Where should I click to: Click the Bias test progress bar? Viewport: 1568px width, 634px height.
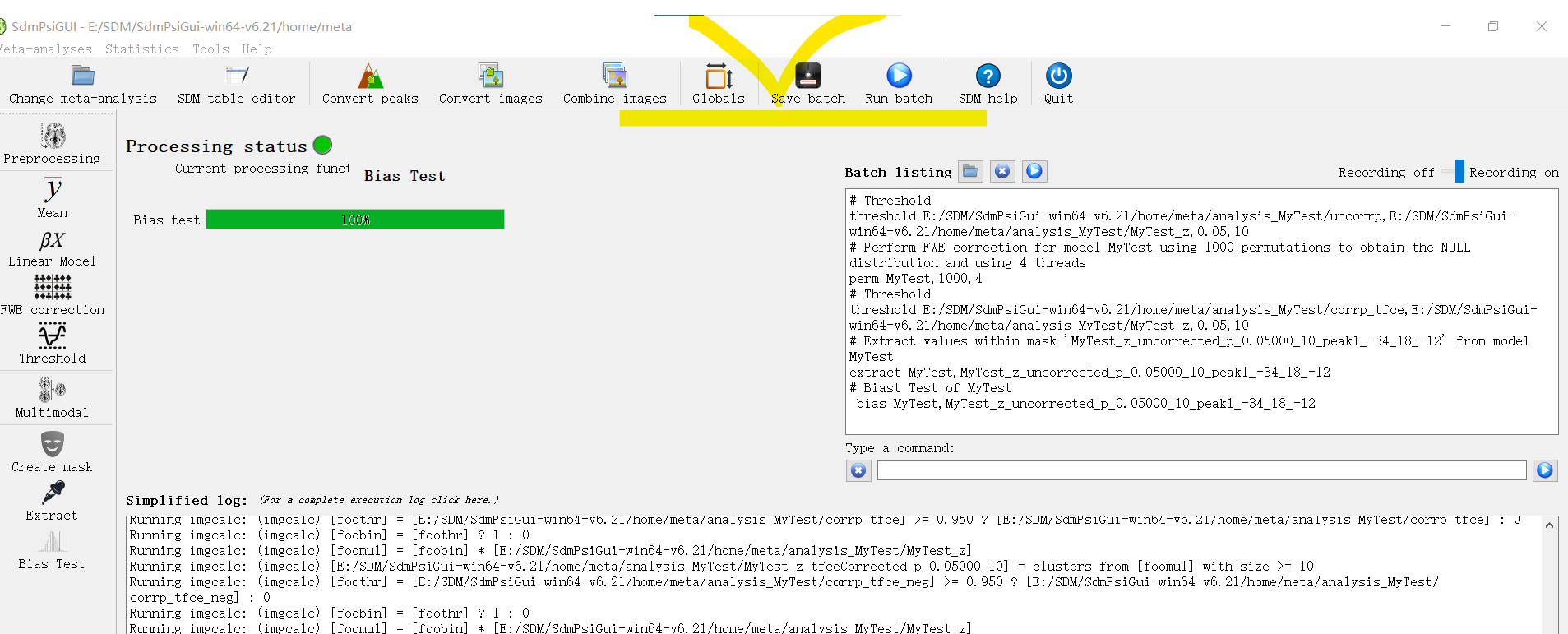(355, 220)
